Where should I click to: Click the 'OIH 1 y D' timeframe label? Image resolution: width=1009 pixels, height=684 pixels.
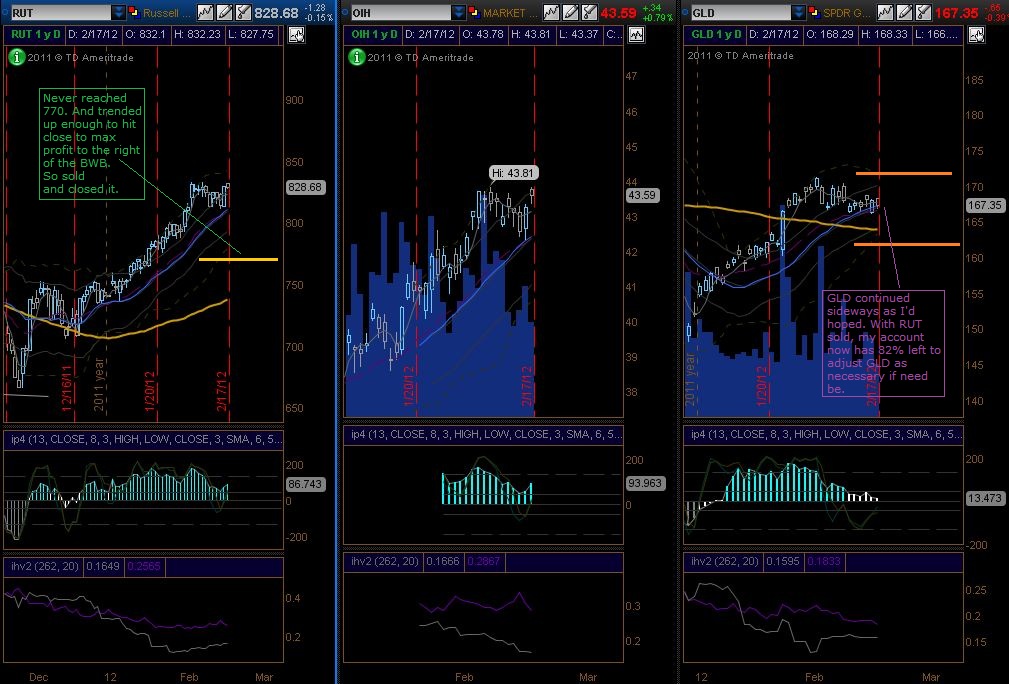[375, 34]
